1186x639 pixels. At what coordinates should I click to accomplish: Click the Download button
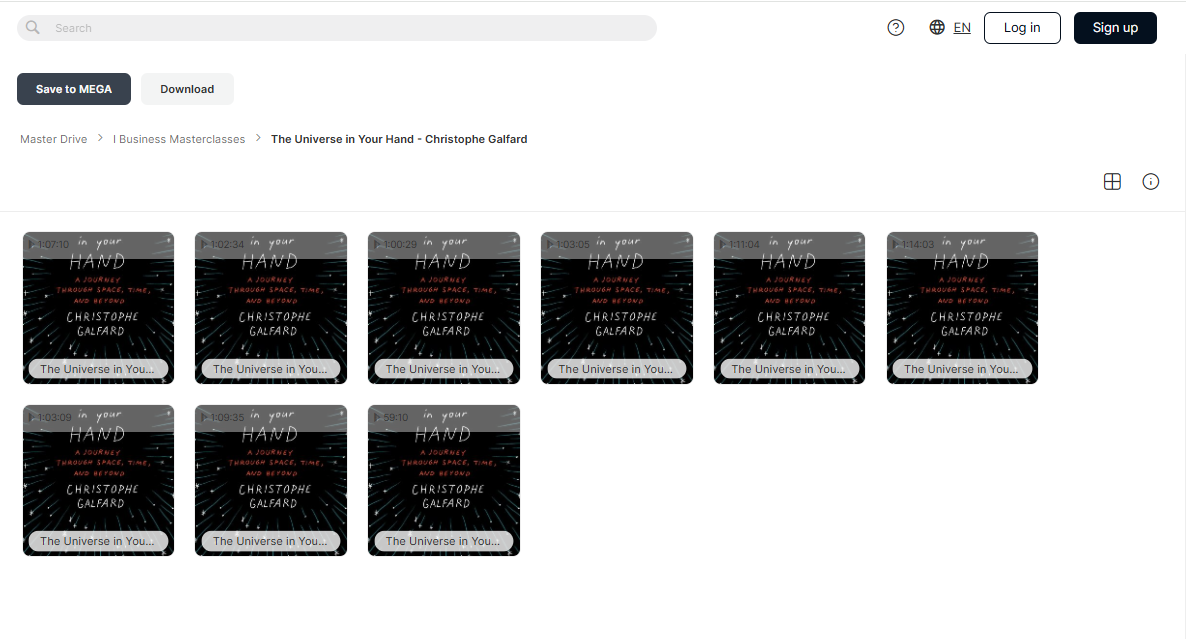point(187,89)
